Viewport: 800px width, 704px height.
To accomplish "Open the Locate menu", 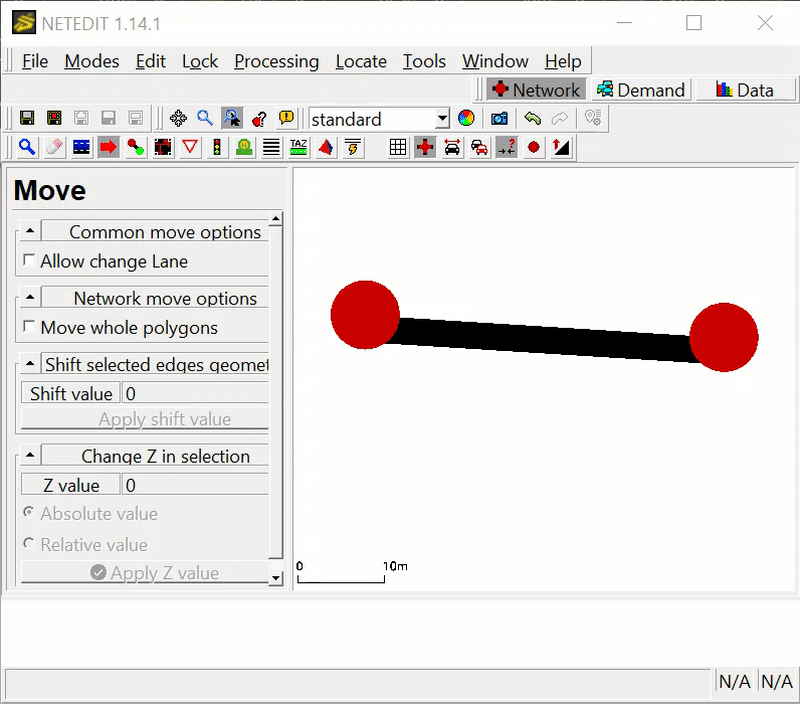I will [x=361, y=61].
